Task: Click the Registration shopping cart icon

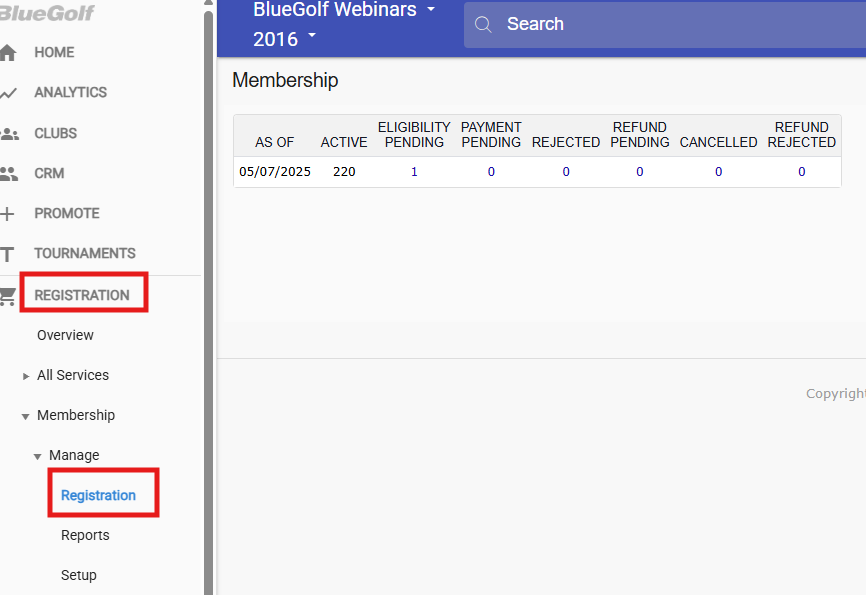Action: (x=7, y=297)
